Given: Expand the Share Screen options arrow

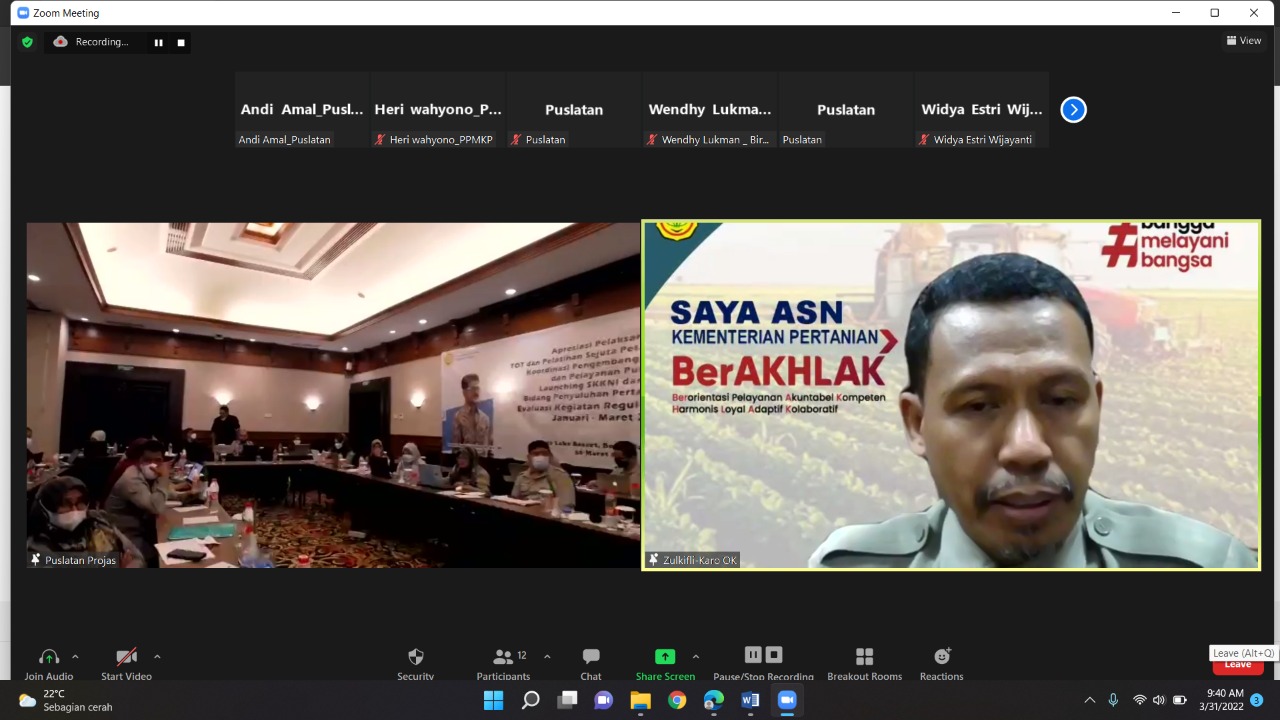Looking at the screenshot, I should pyautogui.click(x=696, y=657).
